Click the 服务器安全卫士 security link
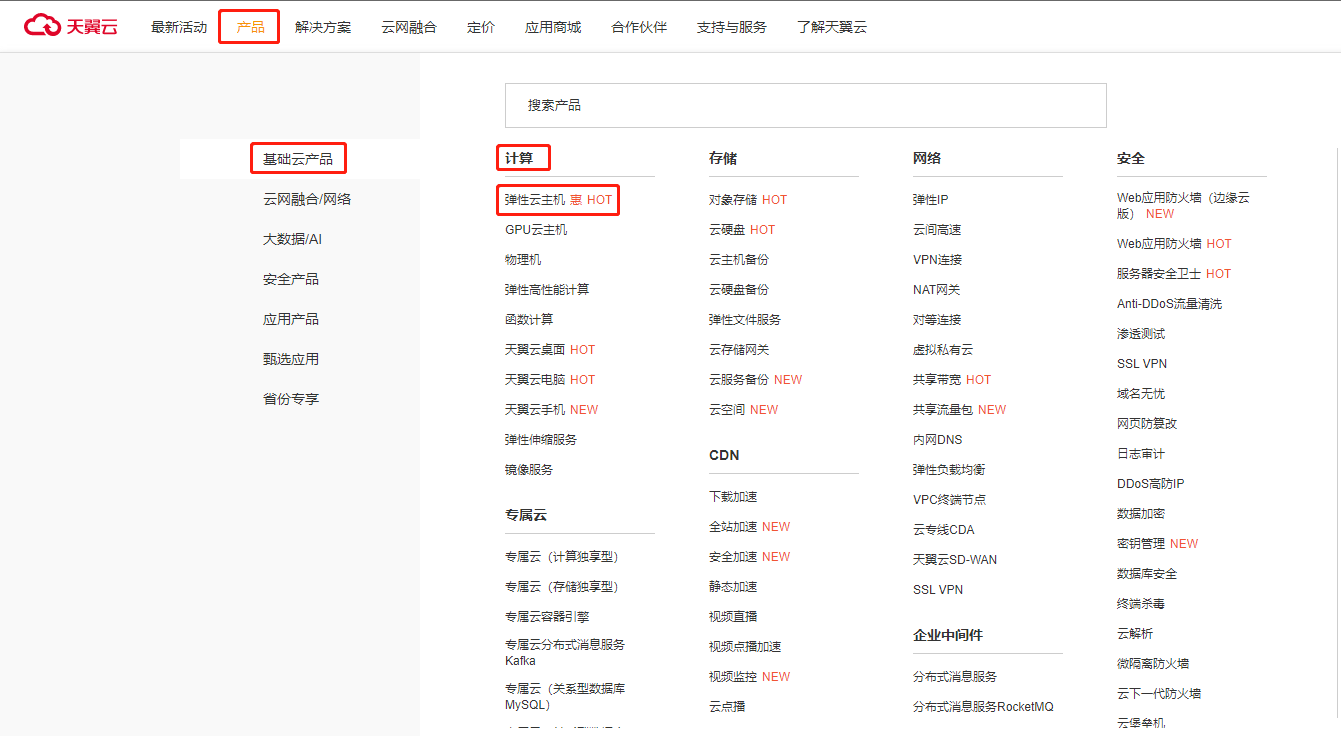Screen dimensions: 1341x736 (1158, 274)
